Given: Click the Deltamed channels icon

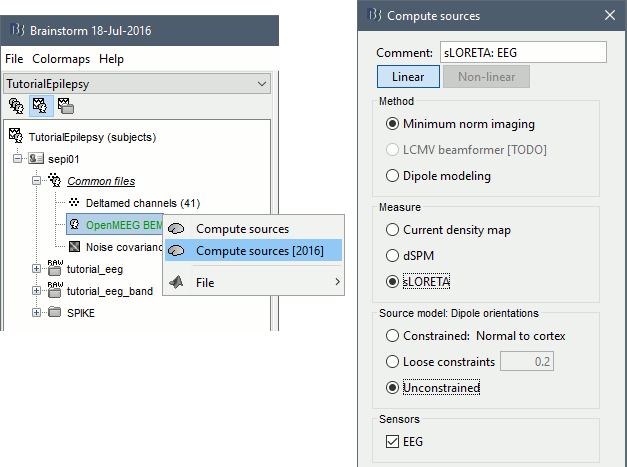Looking at the screenshot, I should pos(74,203).
